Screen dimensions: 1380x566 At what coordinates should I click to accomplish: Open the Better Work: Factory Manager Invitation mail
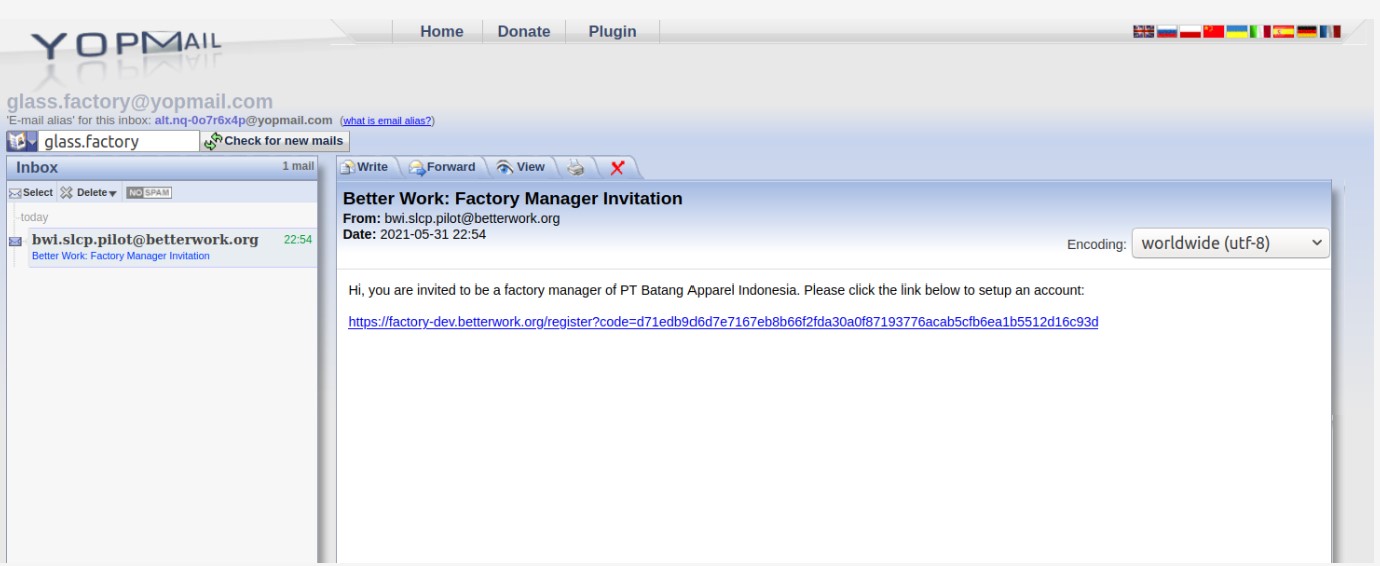pyautogui.click(x=121, y=256)
